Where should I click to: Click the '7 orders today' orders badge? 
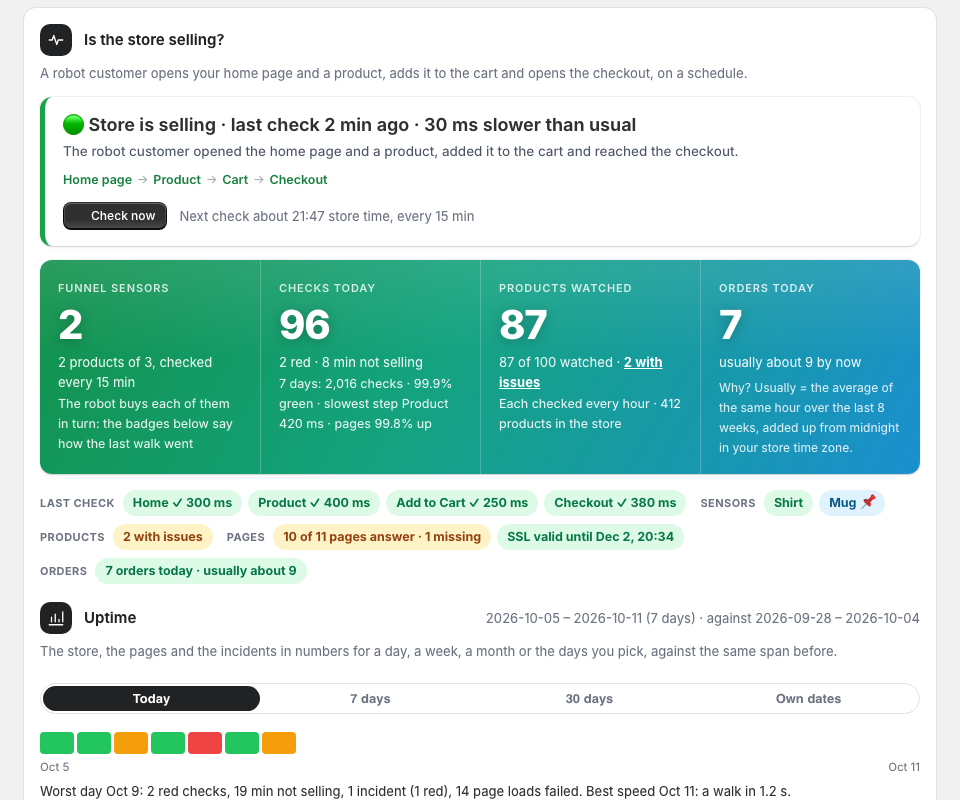201,571
